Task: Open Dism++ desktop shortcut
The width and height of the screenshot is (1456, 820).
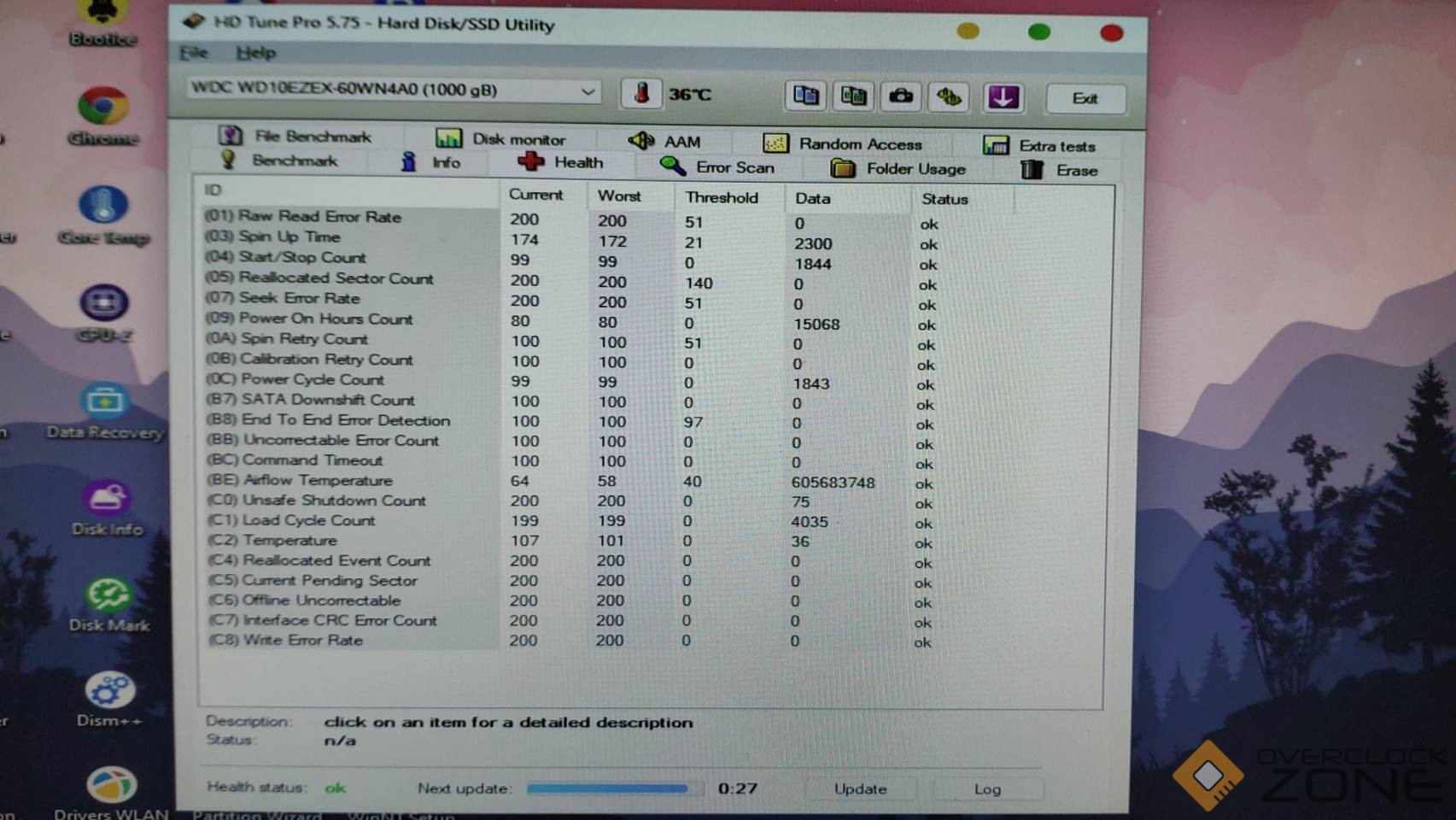Action: 109,701
